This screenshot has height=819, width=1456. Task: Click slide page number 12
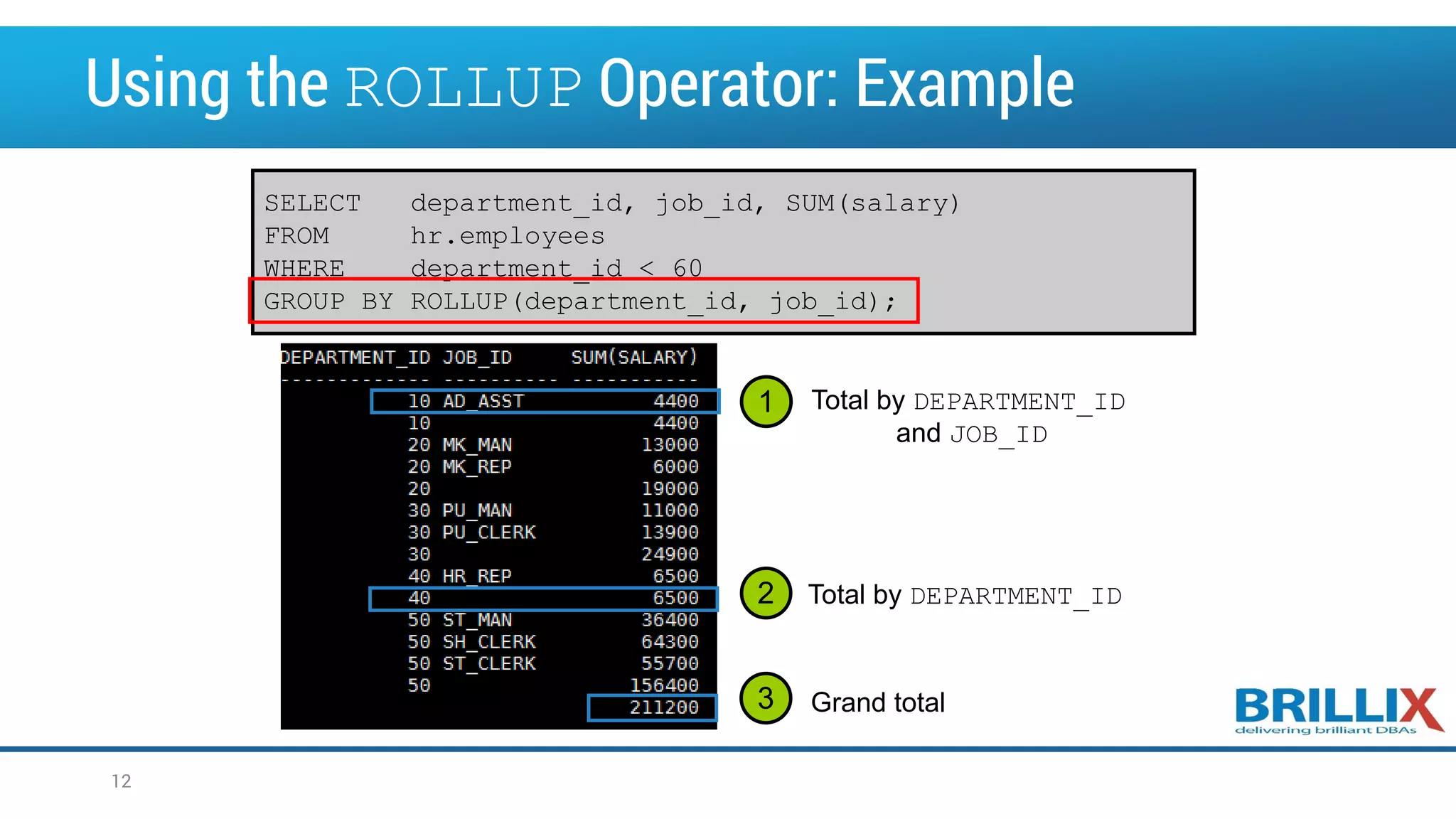(122, 781)
